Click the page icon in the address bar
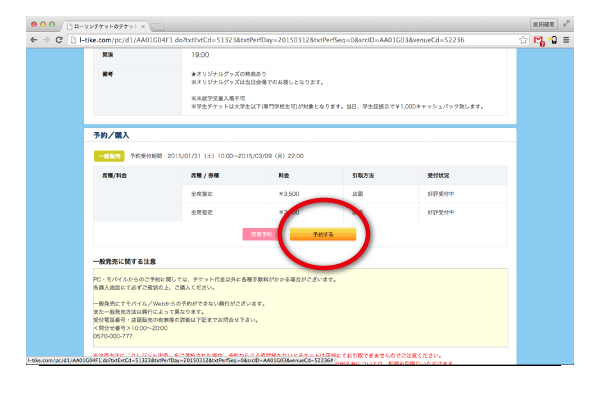 click(x=73, y=40)
